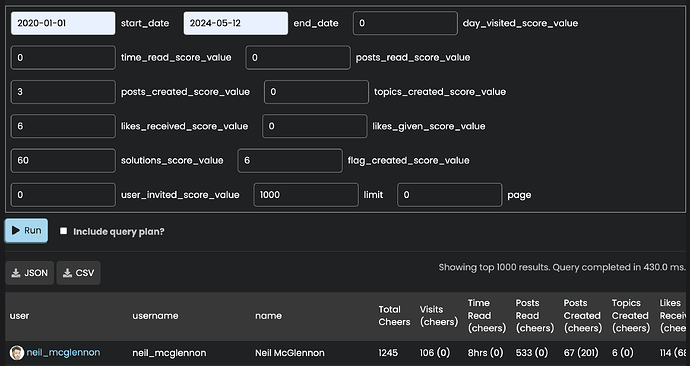Screen dimensions: 690x366
Task: Click the end_date field label
Action: pyautogui.click(x=316, y=23)
